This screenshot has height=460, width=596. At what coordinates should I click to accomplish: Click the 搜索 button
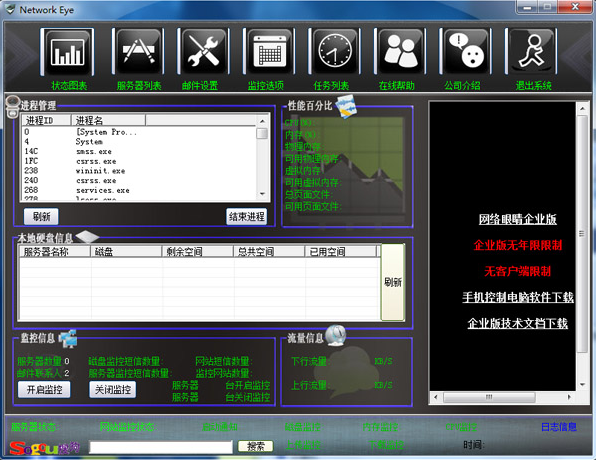(x=255, y=447)
